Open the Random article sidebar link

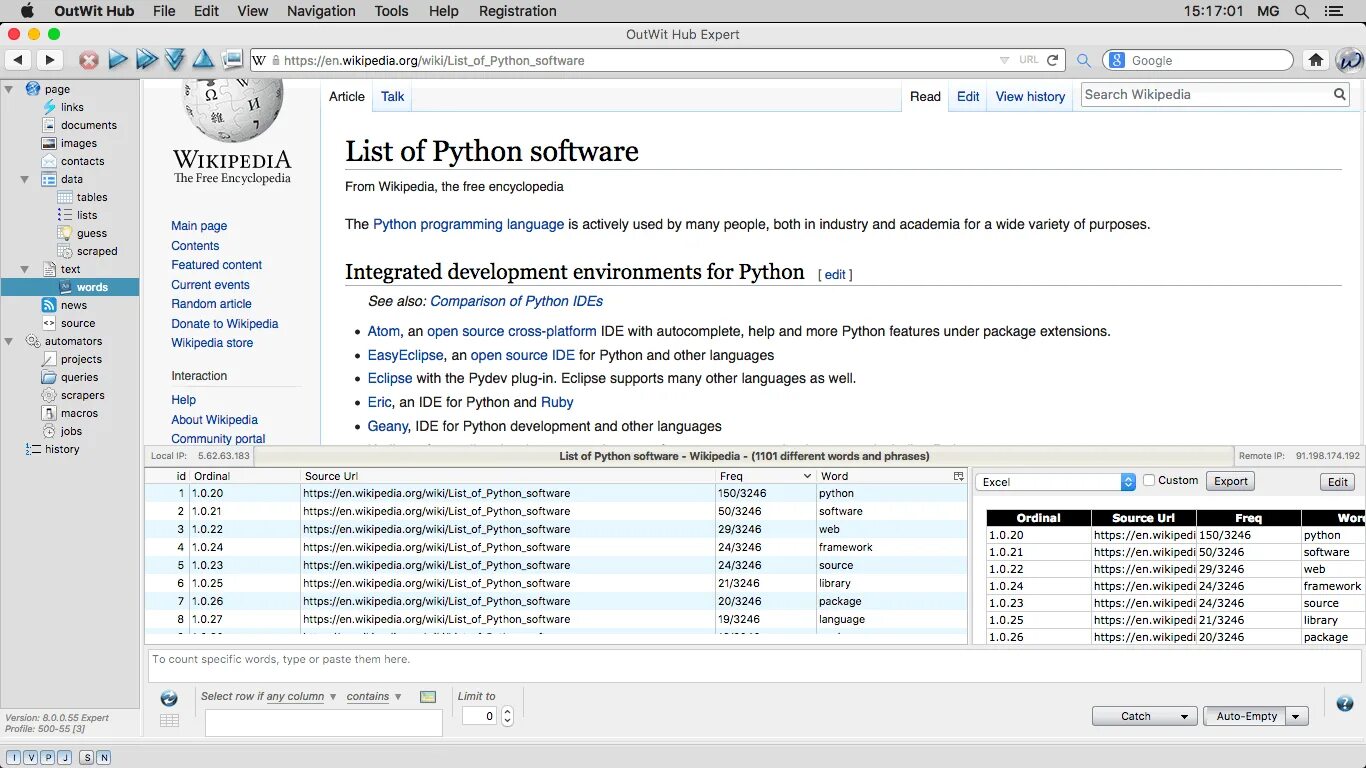point(211,304)
